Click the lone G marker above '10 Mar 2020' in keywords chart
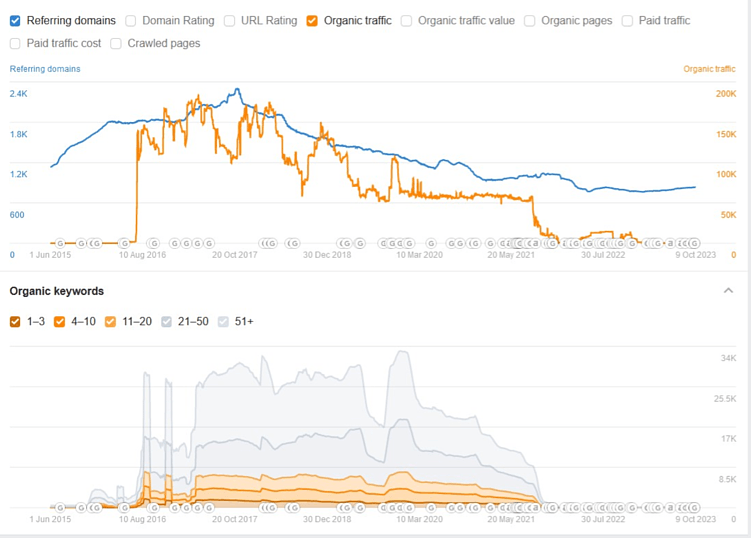 click(x=432, y=507)
